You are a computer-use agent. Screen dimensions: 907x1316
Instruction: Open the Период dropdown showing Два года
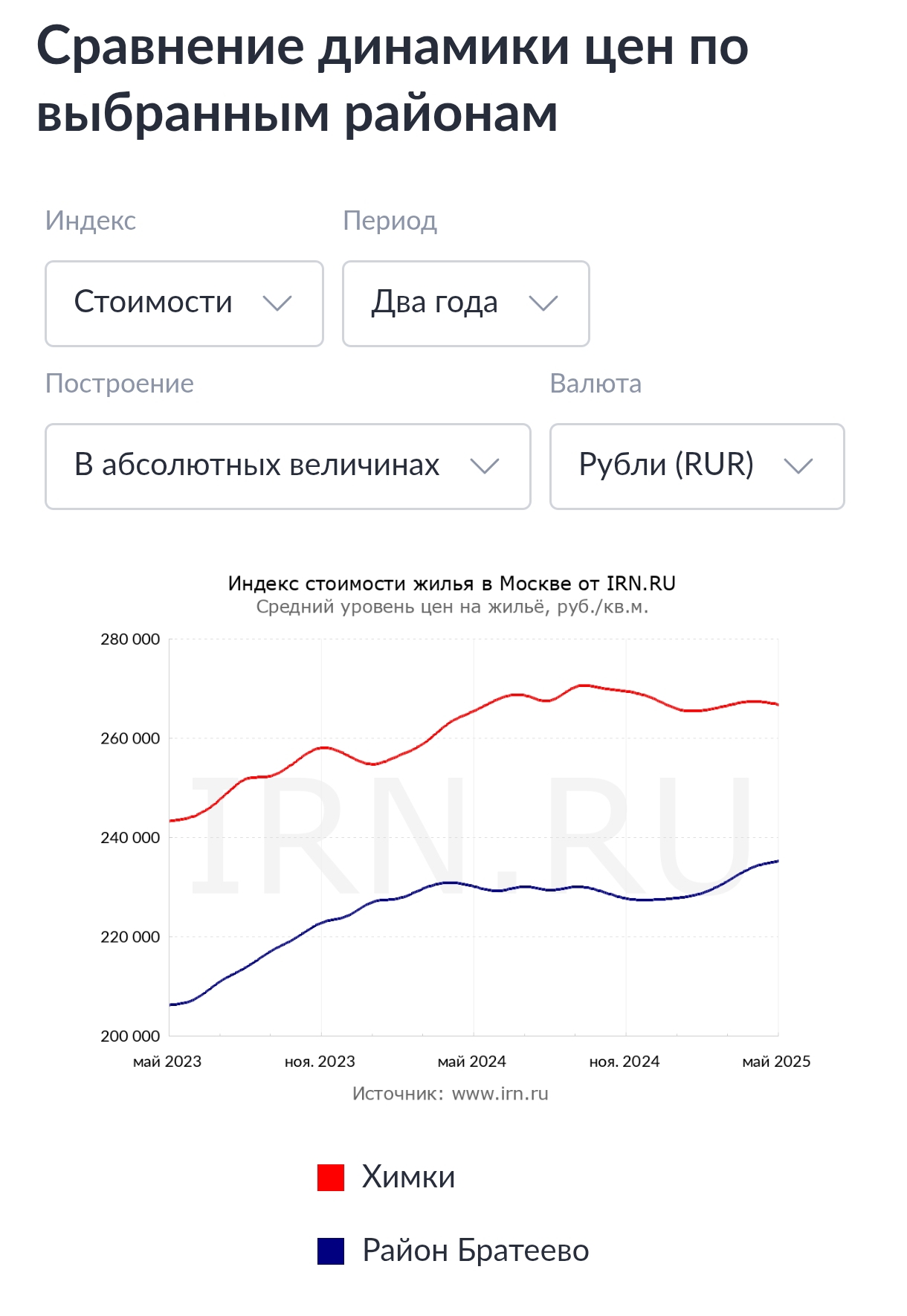click(x=465, y=303)
